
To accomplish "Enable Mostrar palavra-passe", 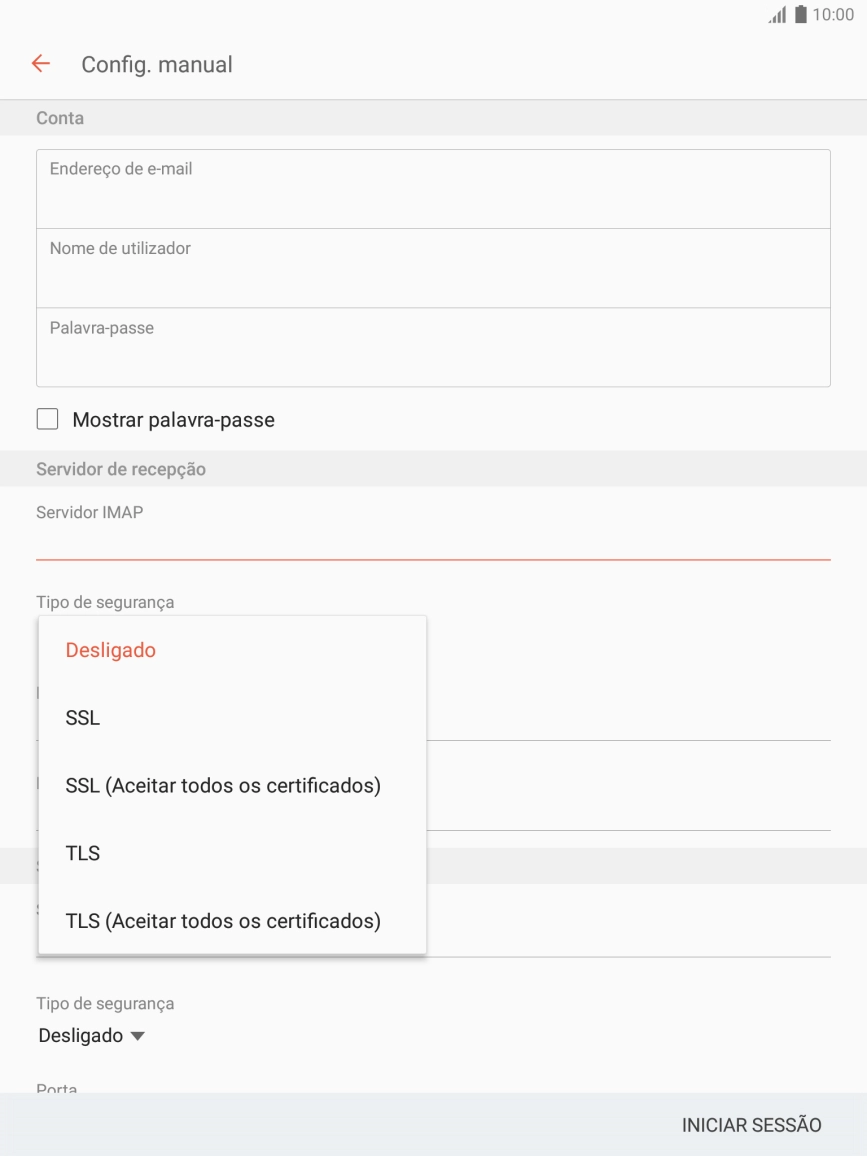I will click(46, 420).
